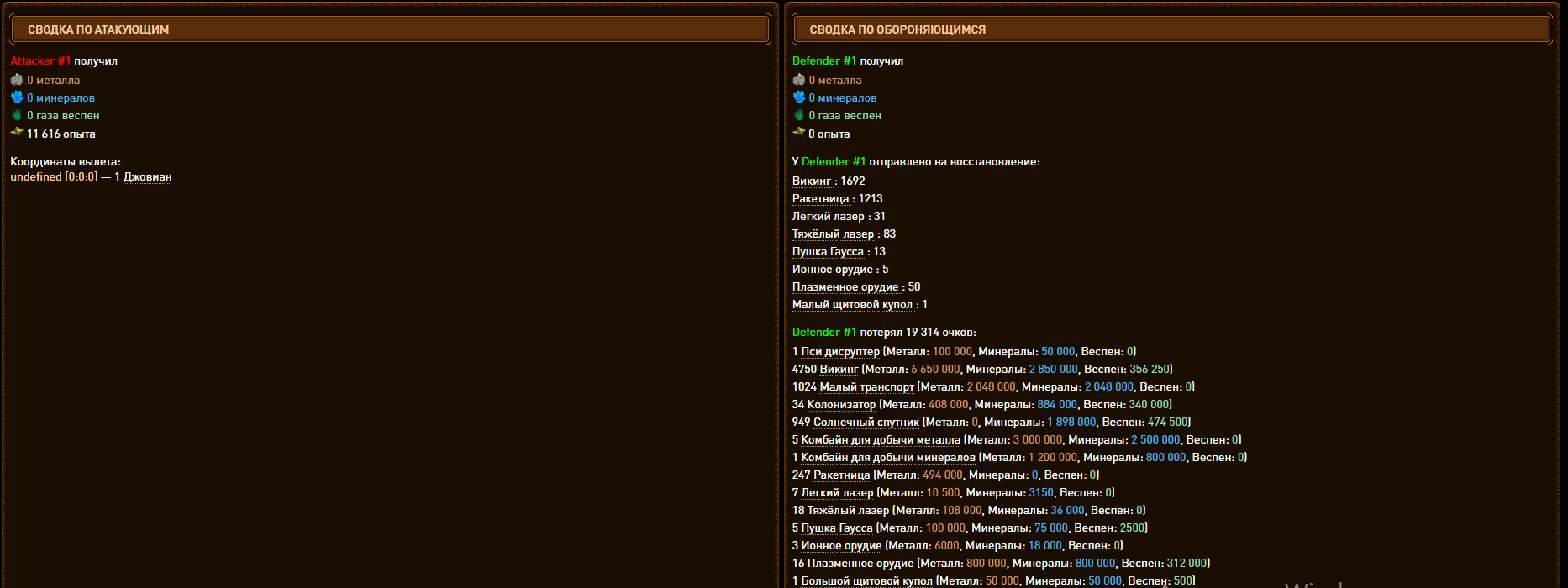Click the attacker's blue minerals crystal icon
The image size is (1568, 588).
click(x=17, y=97)
